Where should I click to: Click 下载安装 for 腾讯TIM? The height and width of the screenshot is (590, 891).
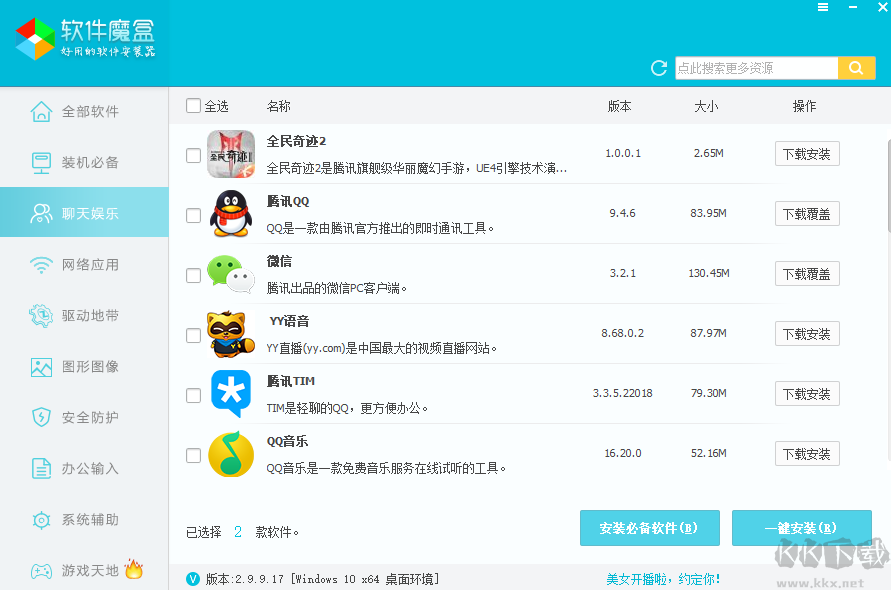(807, 394)
